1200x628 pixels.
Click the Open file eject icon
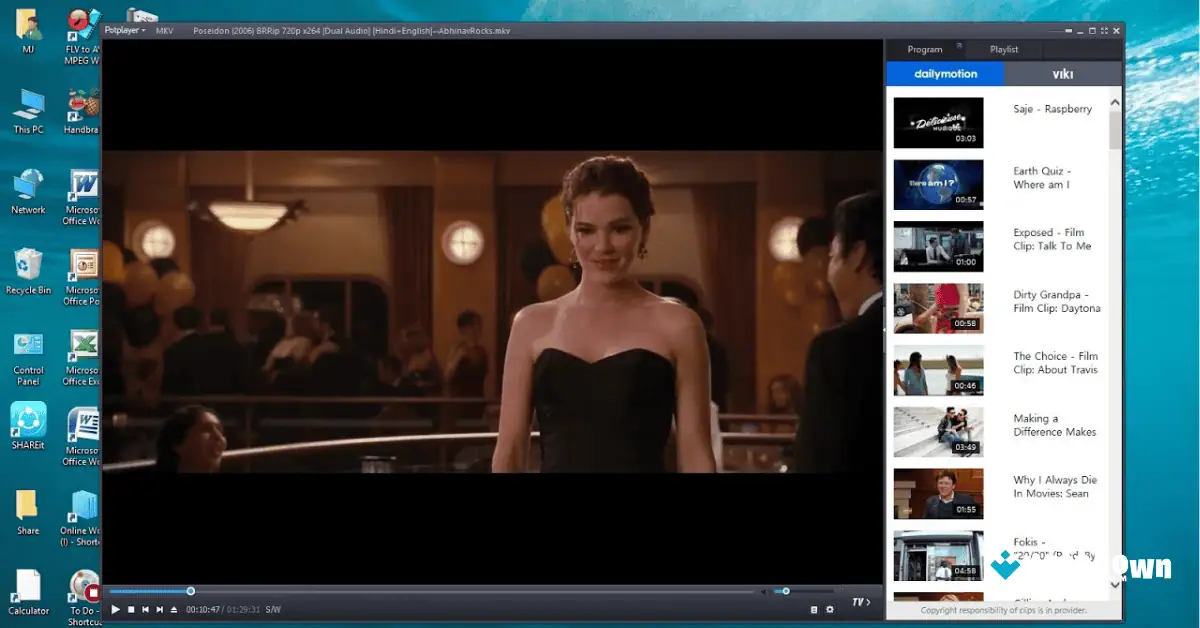(x=172, y=608)
